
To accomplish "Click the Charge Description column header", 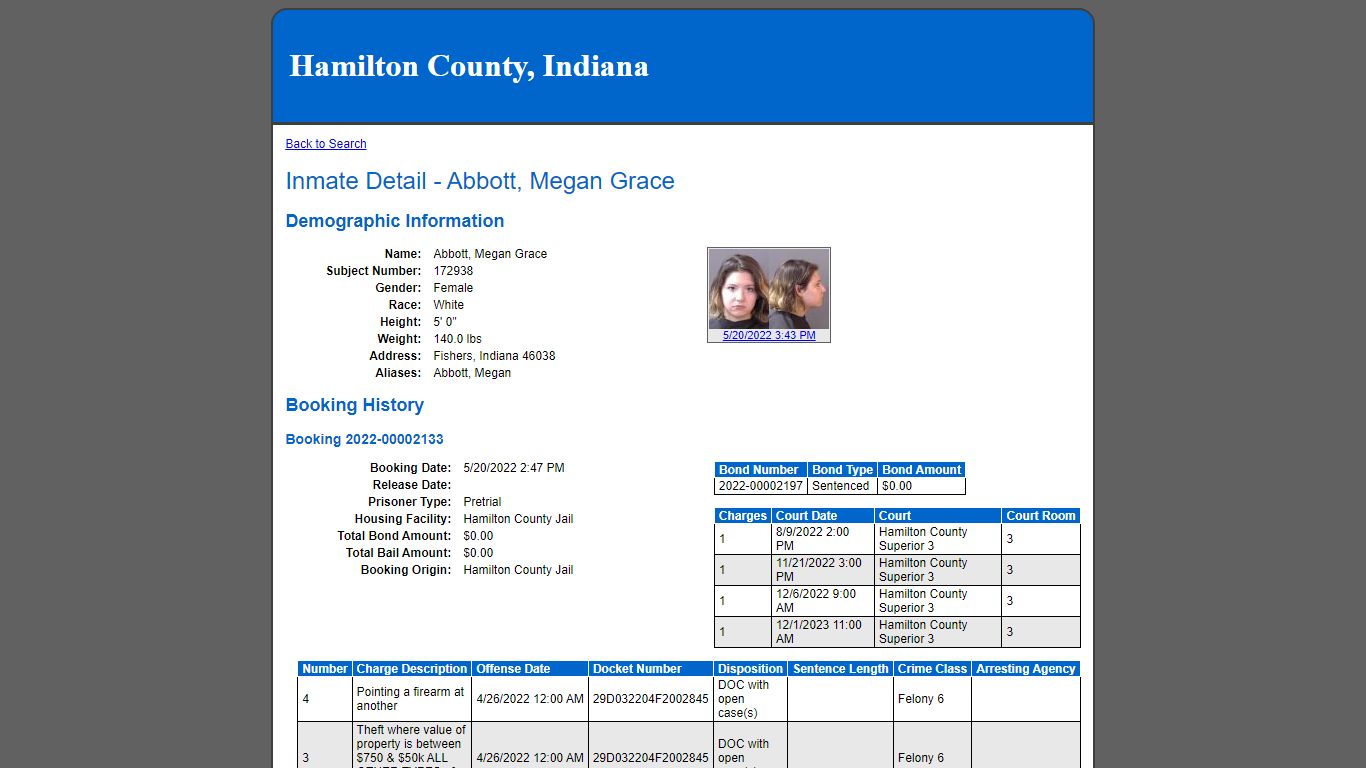I will tap(412, 669).
